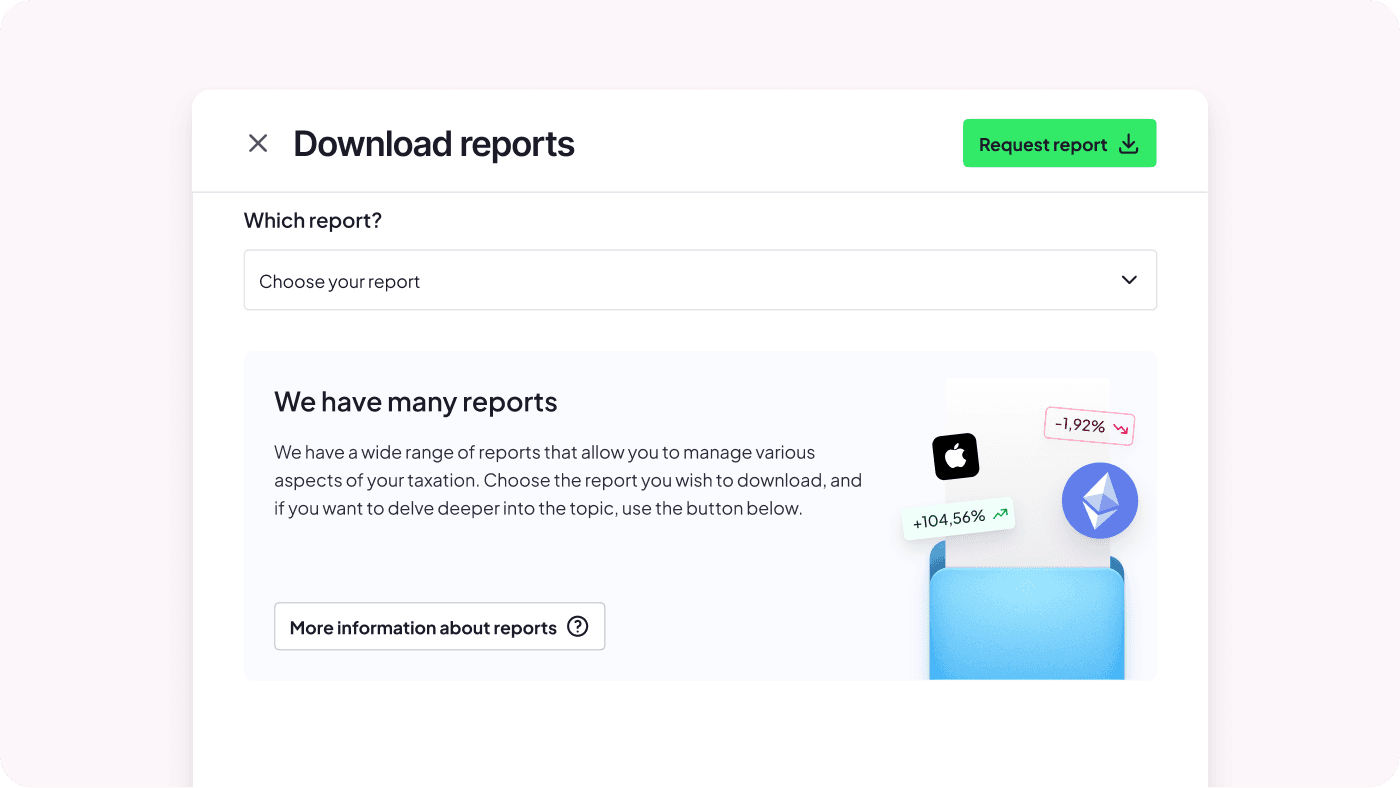
Task: Click the Request report button
Action: (x=1059, y=143)
